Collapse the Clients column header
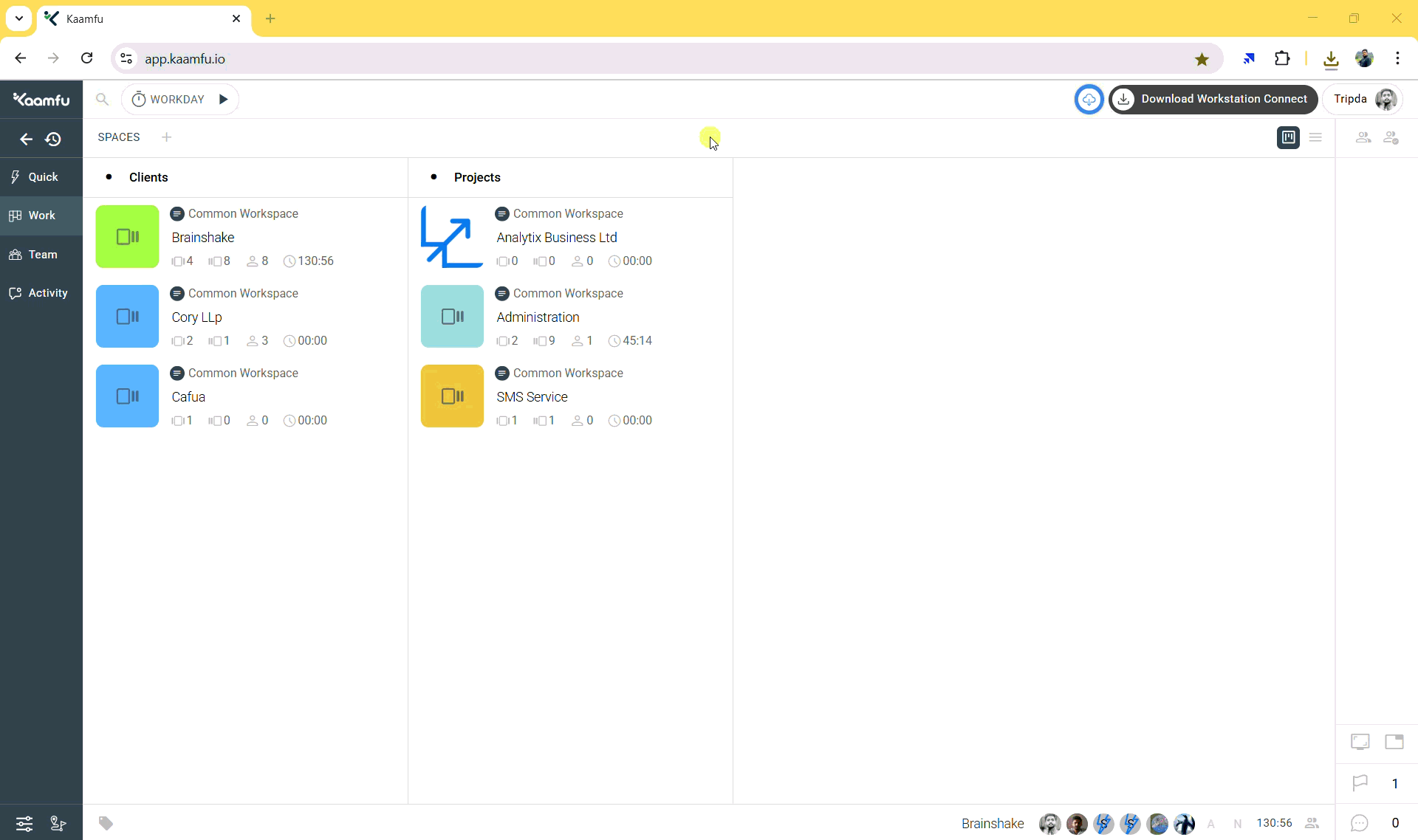Screen dimensions: 1418x840 (x=148, y=177)
